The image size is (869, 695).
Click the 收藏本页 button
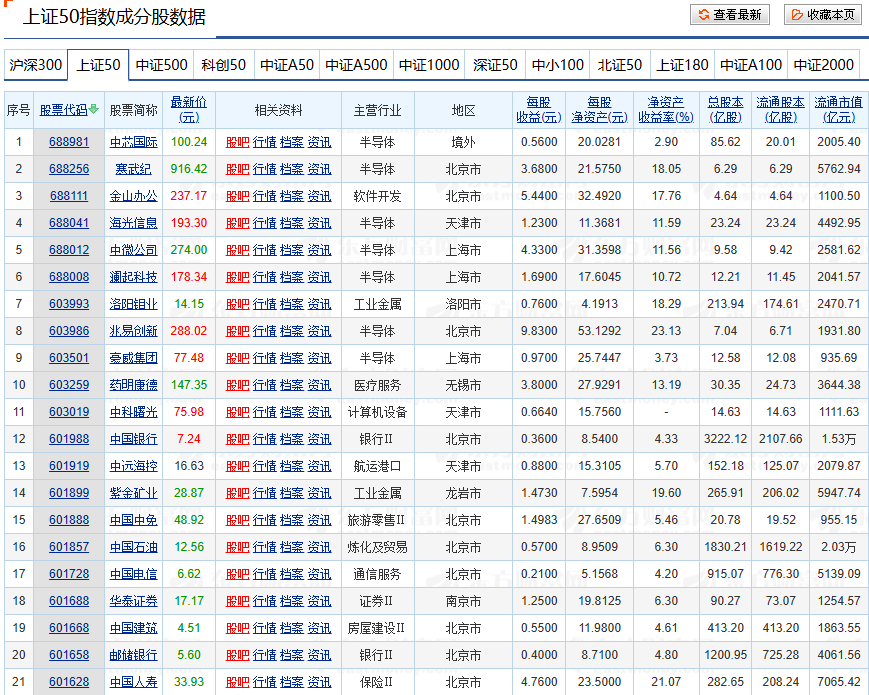click(x=823, y=14)
